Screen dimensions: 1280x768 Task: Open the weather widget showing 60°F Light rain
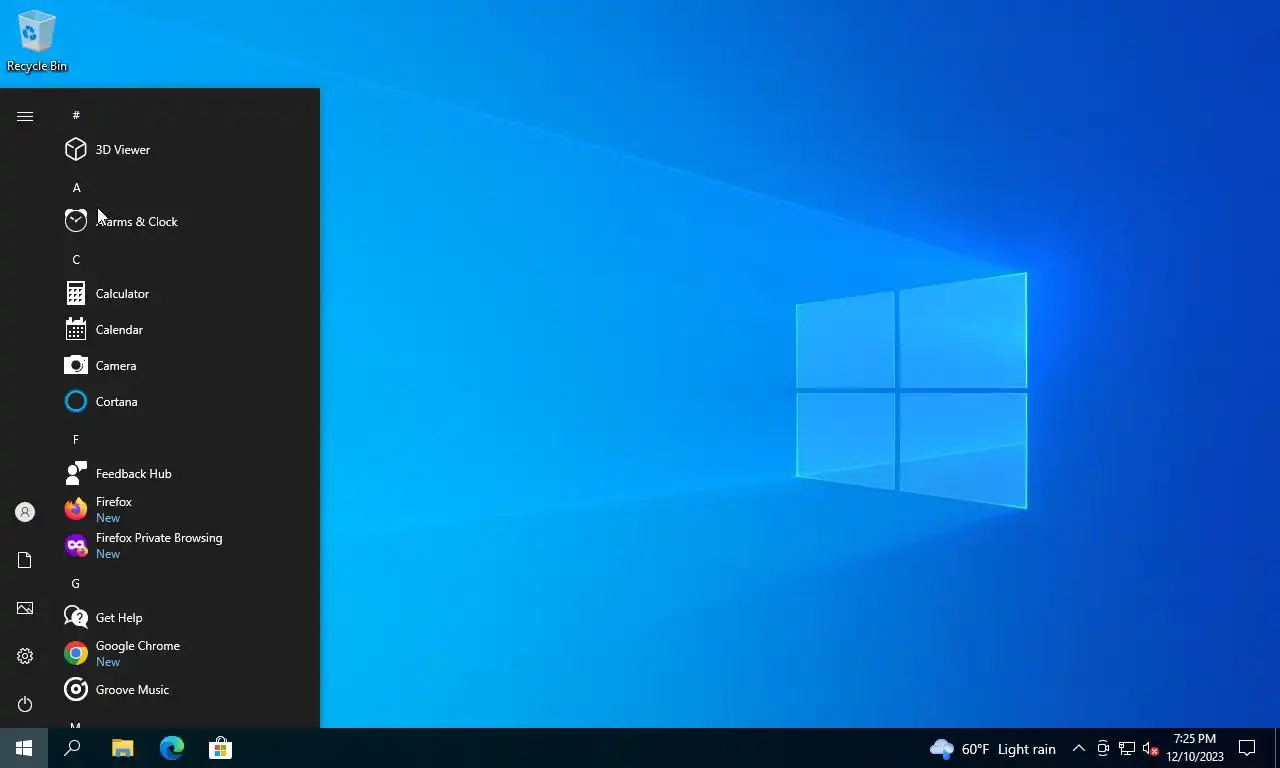click(993, 749)
